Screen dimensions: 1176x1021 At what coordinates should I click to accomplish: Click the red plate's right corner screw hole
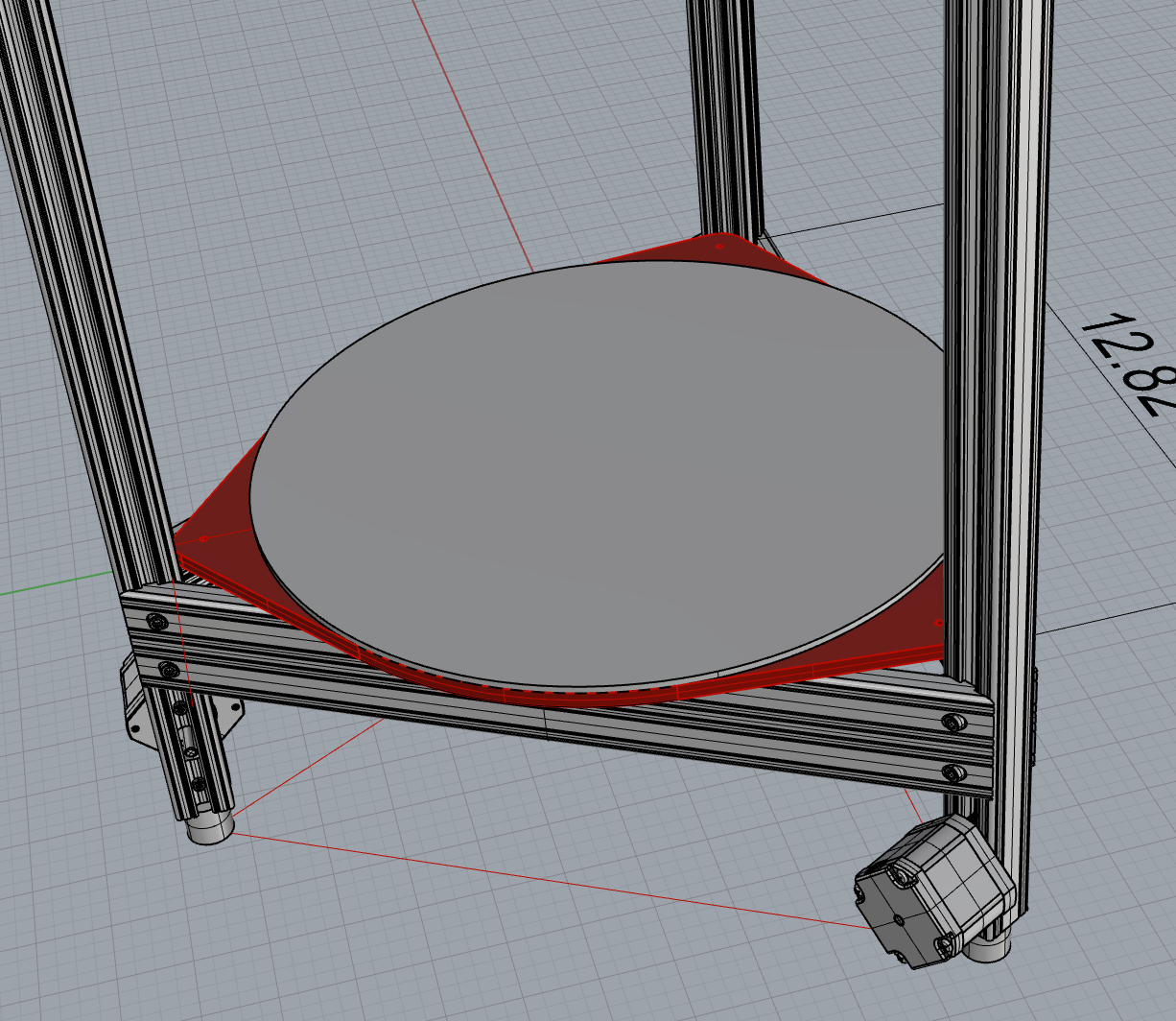(x=938, y=623)
